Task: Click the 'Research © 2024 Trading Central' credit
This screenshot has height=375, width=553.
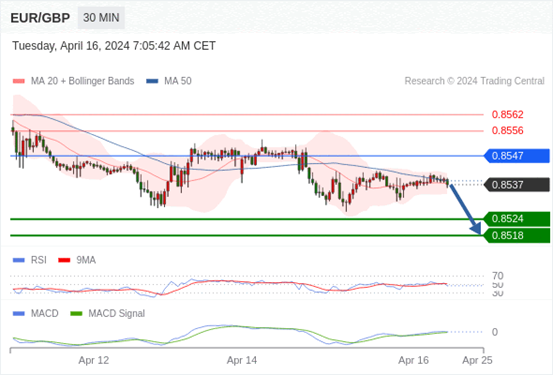Action: click(475, 81)
